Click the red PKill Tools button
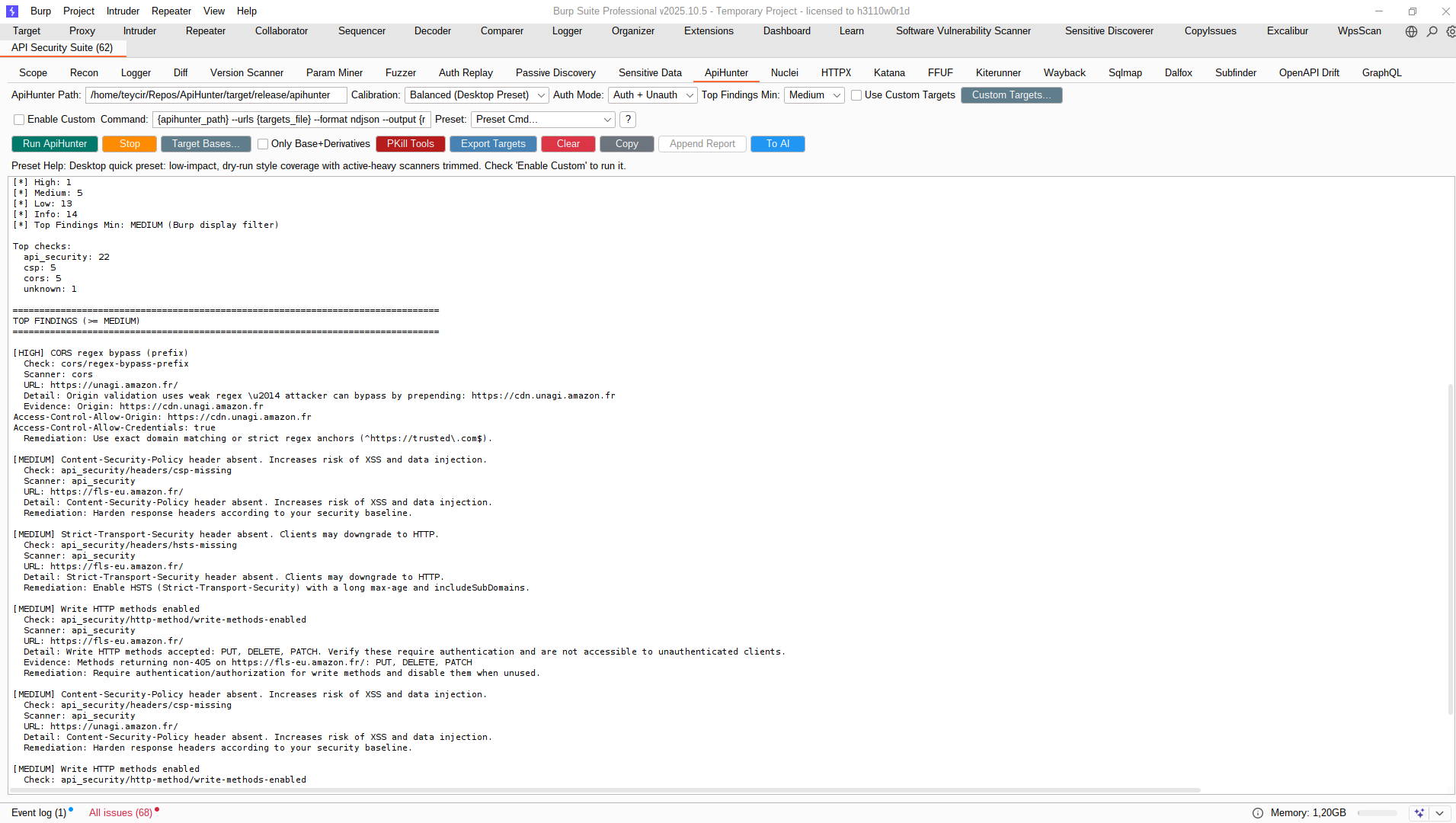Image resolution: width=1456 pixels, height=823 pixels. (411, 144)
